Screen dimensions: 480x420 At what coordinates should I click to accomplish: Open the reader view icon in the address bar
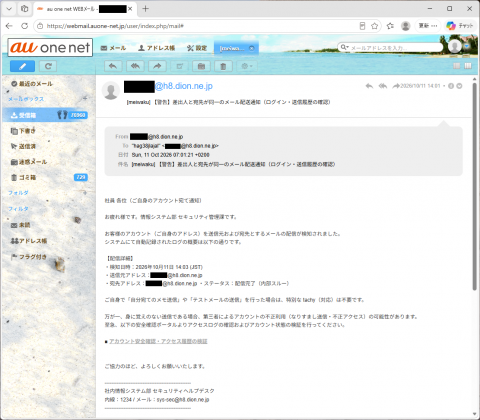(362, 26)
